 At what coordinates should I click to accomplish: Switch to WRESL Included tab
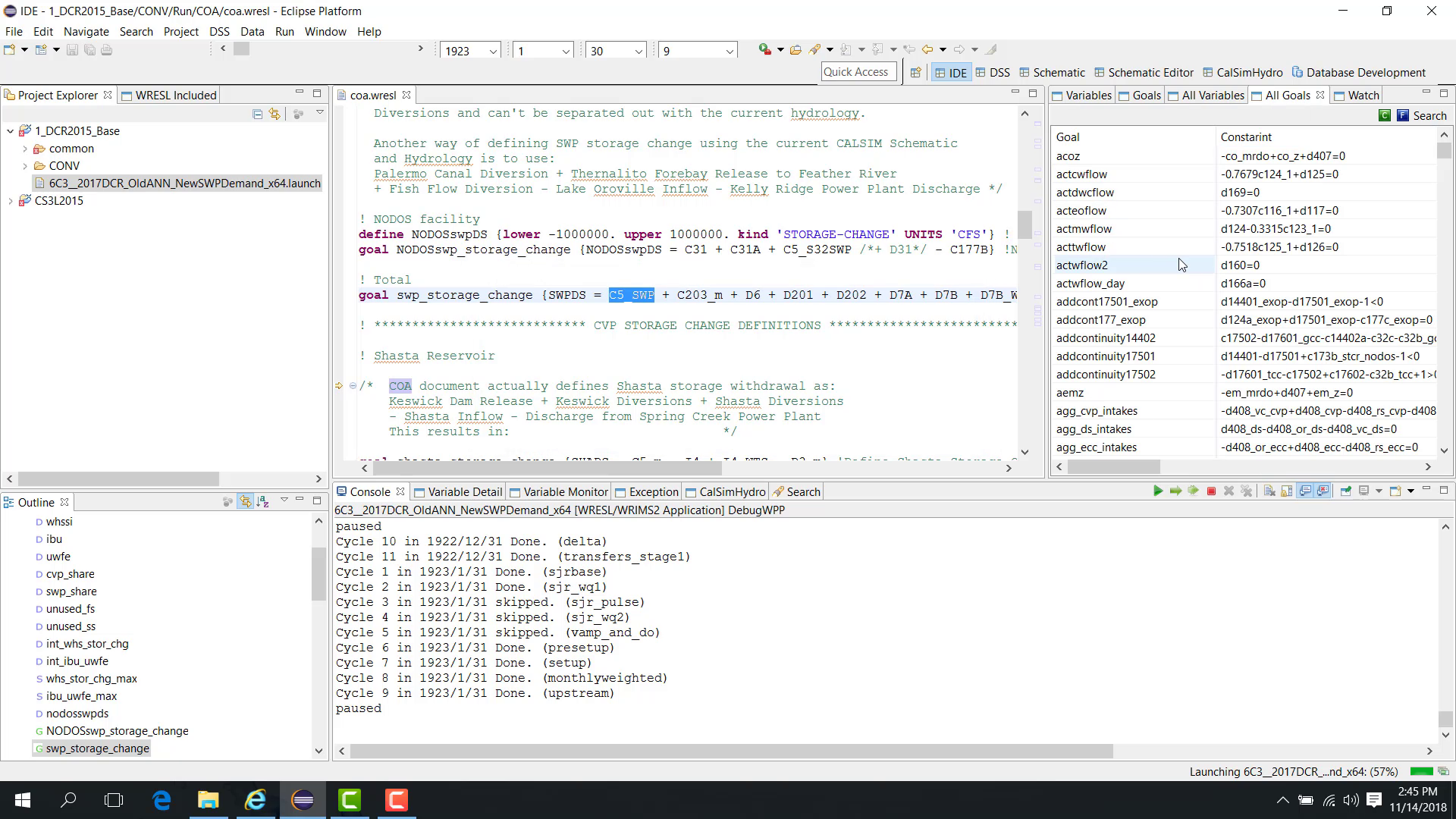pos(169,95)
